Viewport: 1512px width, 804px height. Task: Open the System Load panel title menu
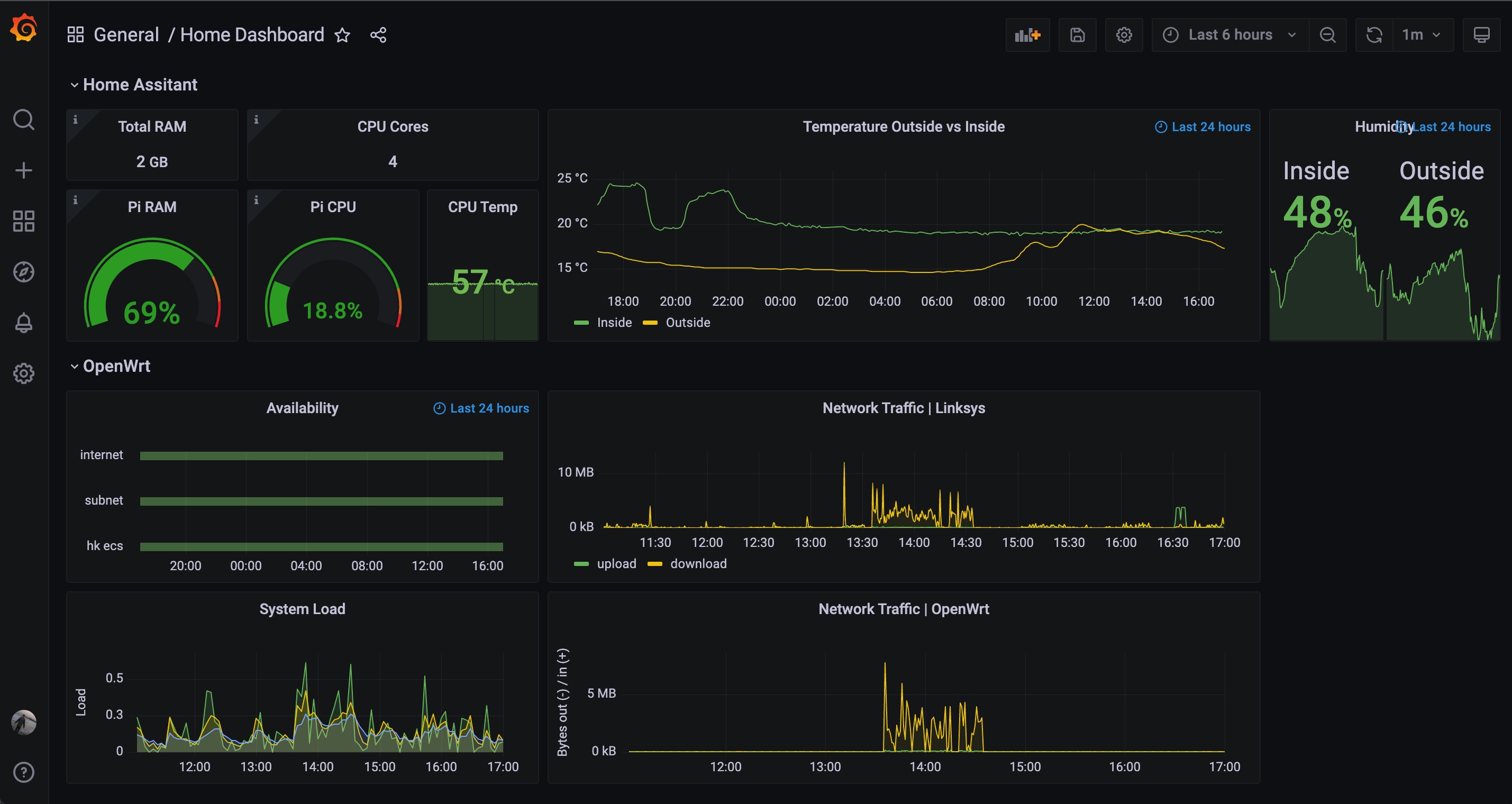302,609
